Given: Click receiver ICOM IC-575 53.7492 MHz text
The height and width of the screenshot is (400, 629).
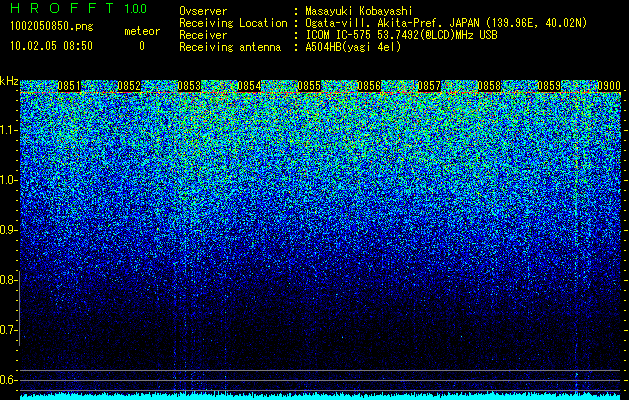Looking at the screenshot, I should tap(401, 35).
